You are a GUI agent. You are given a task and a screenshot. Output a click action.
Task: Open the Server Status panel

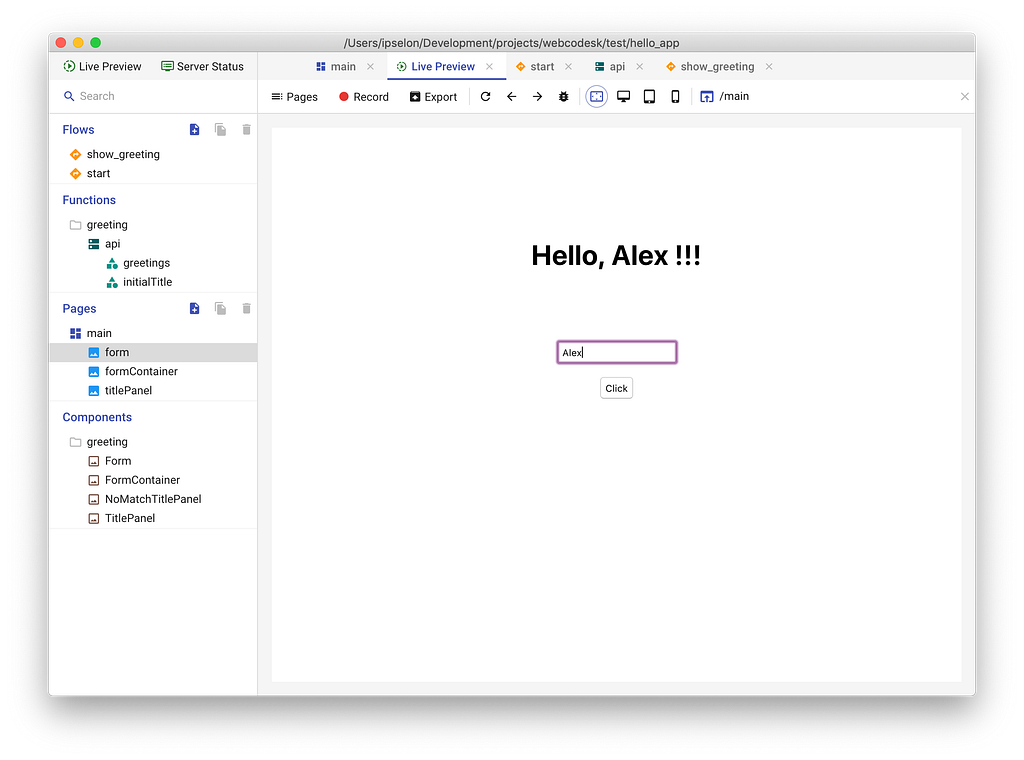pos(202,67)
